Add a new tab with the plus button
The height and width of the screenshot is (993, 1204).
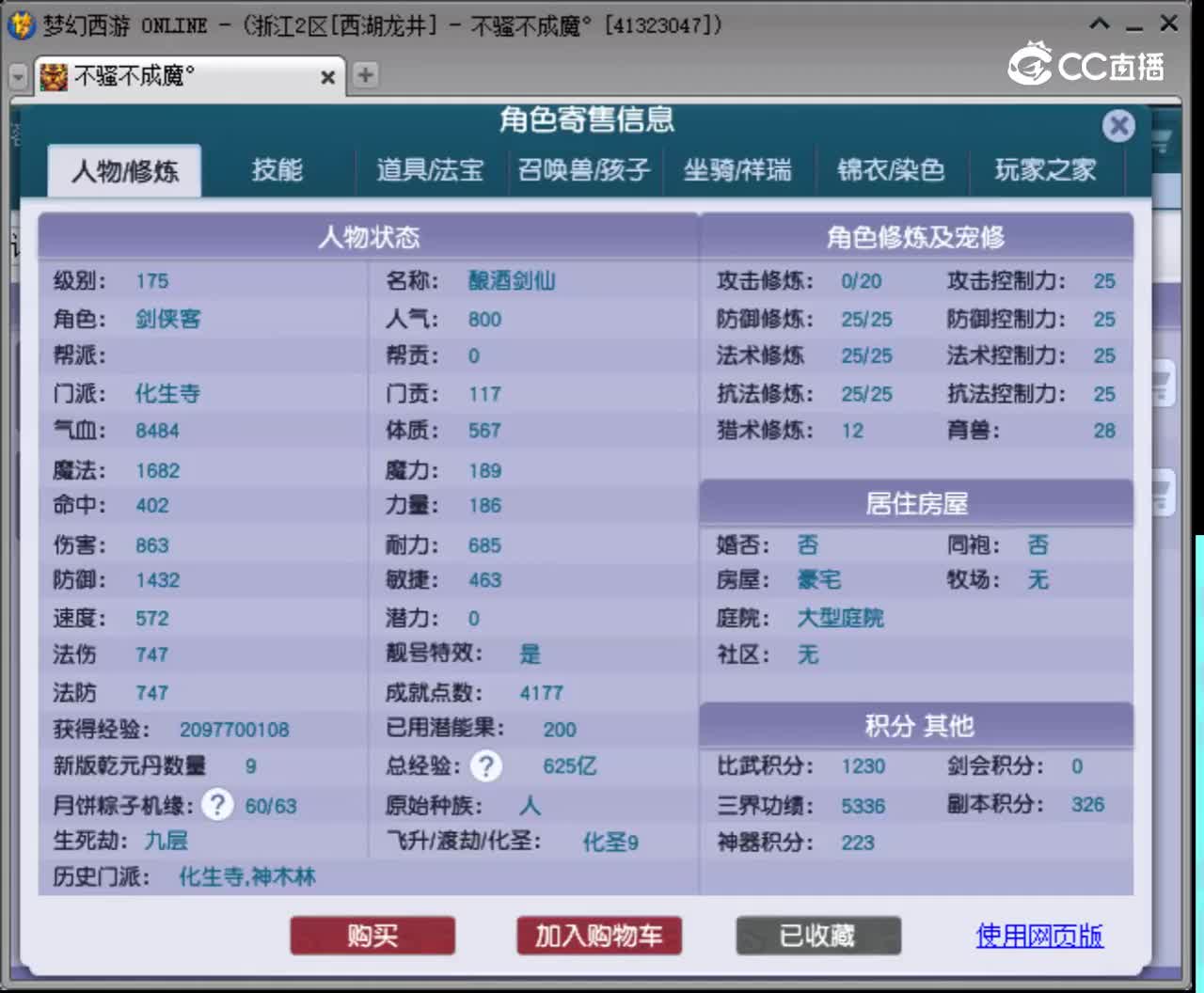(365, 75)
